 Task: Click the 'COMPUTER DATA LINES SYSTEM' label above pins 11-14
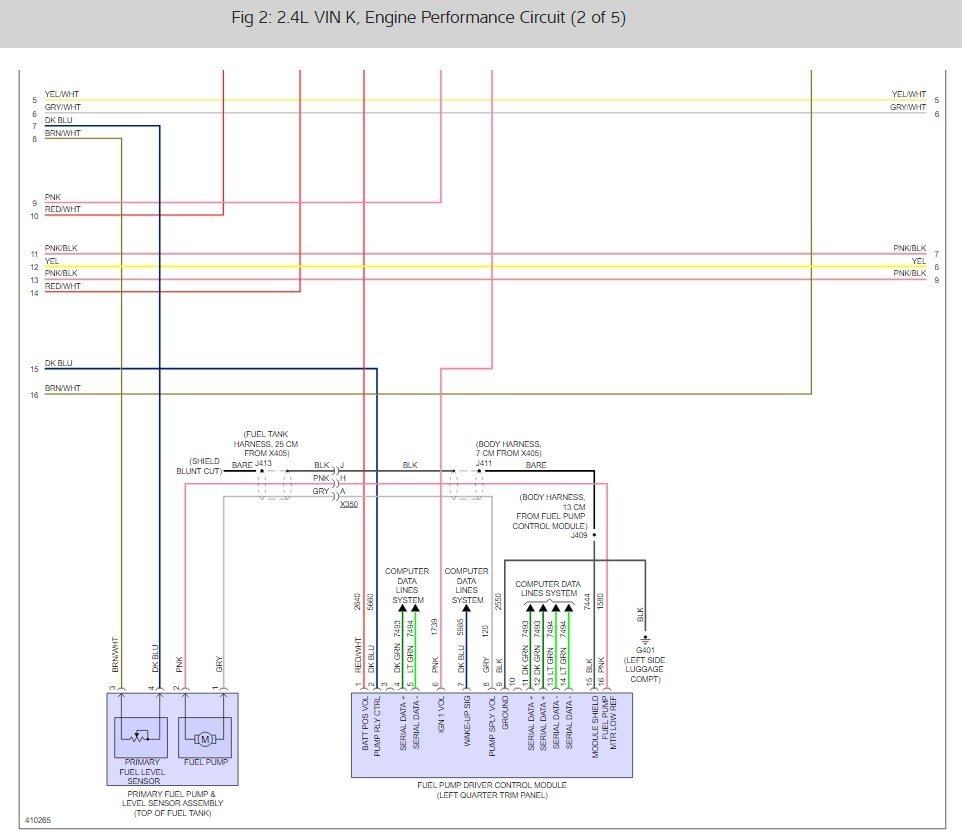coord(548,589)
